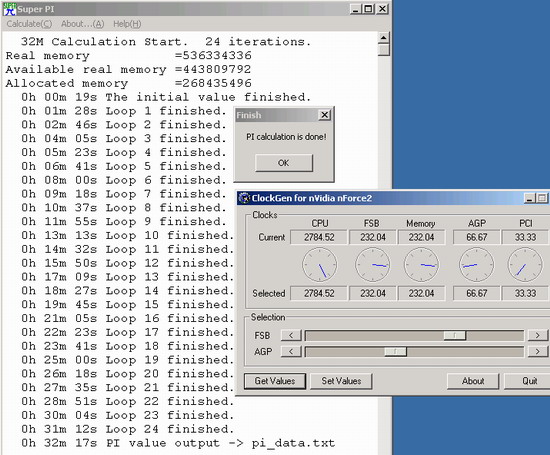The image size is (550, 455).
Task: Click the '32M Calculation Start' line
Action: pyautogui.click(x=166, y=42)
